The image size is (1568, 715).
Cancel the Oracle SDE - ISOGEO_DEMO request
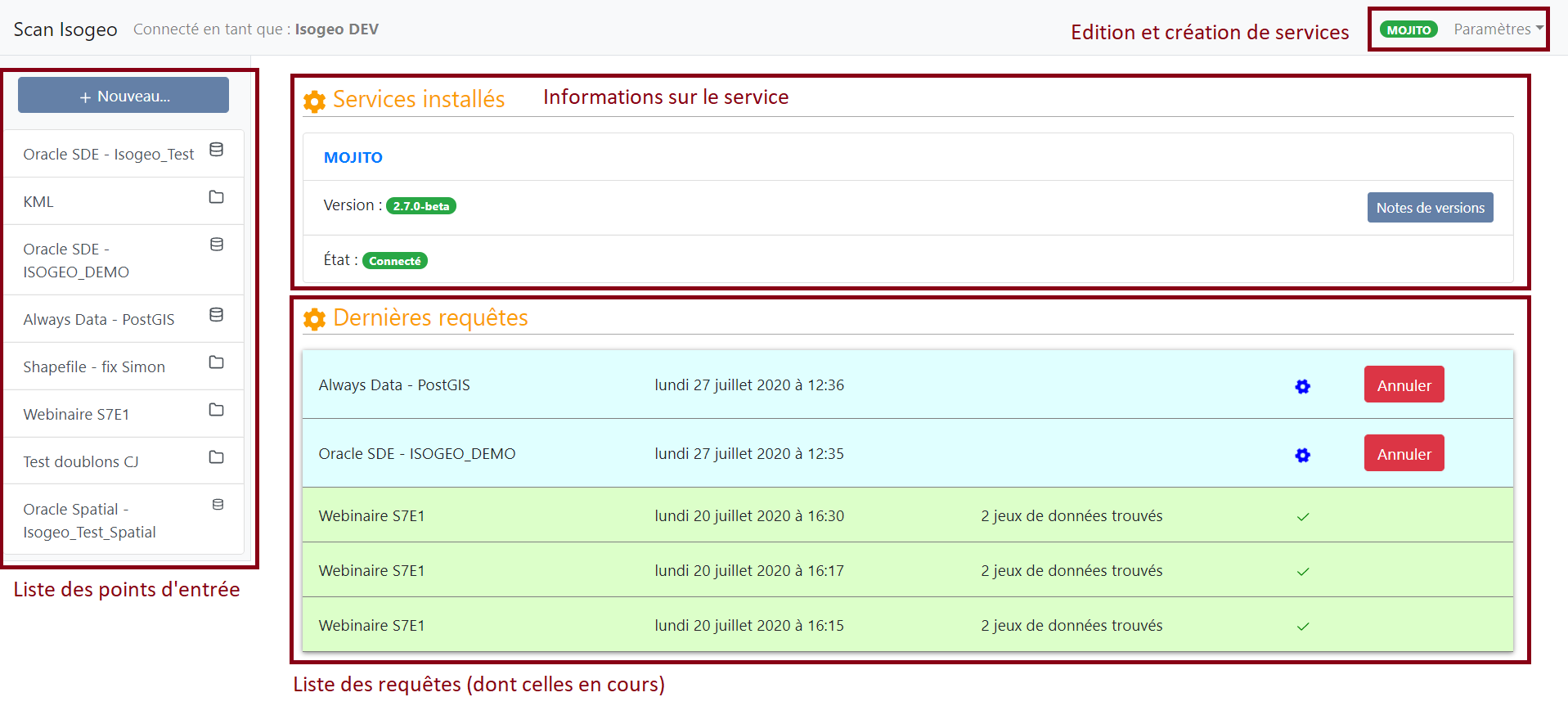(x=1404, y=453)
